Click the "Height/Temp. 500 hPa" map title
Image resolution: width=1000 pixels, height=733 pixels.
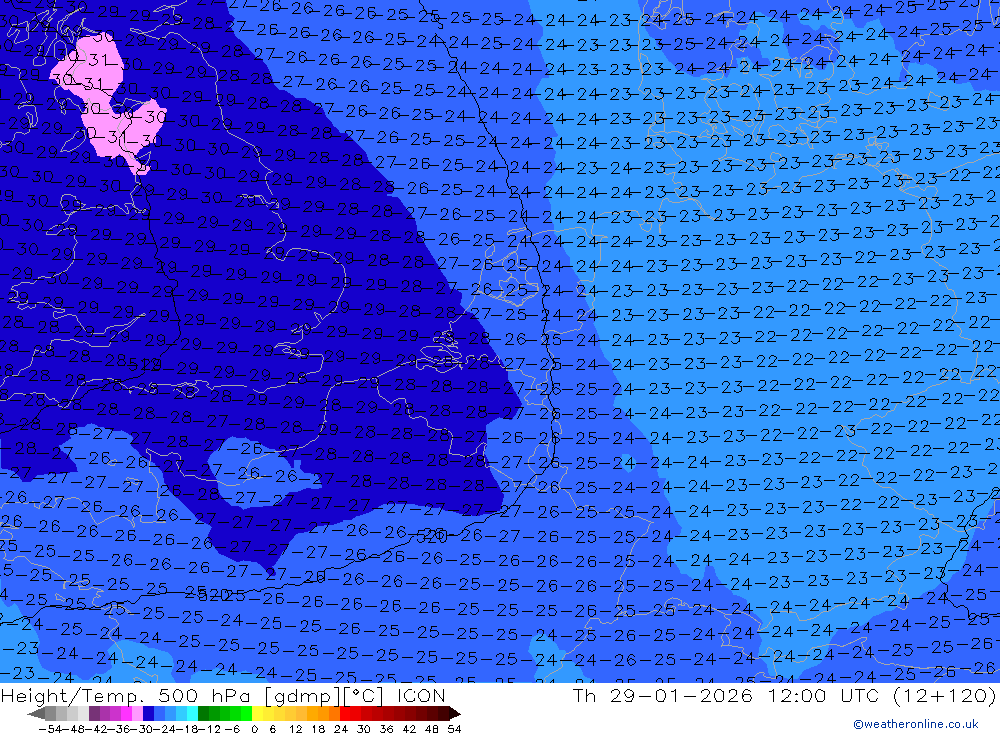(x=127, y=695)
